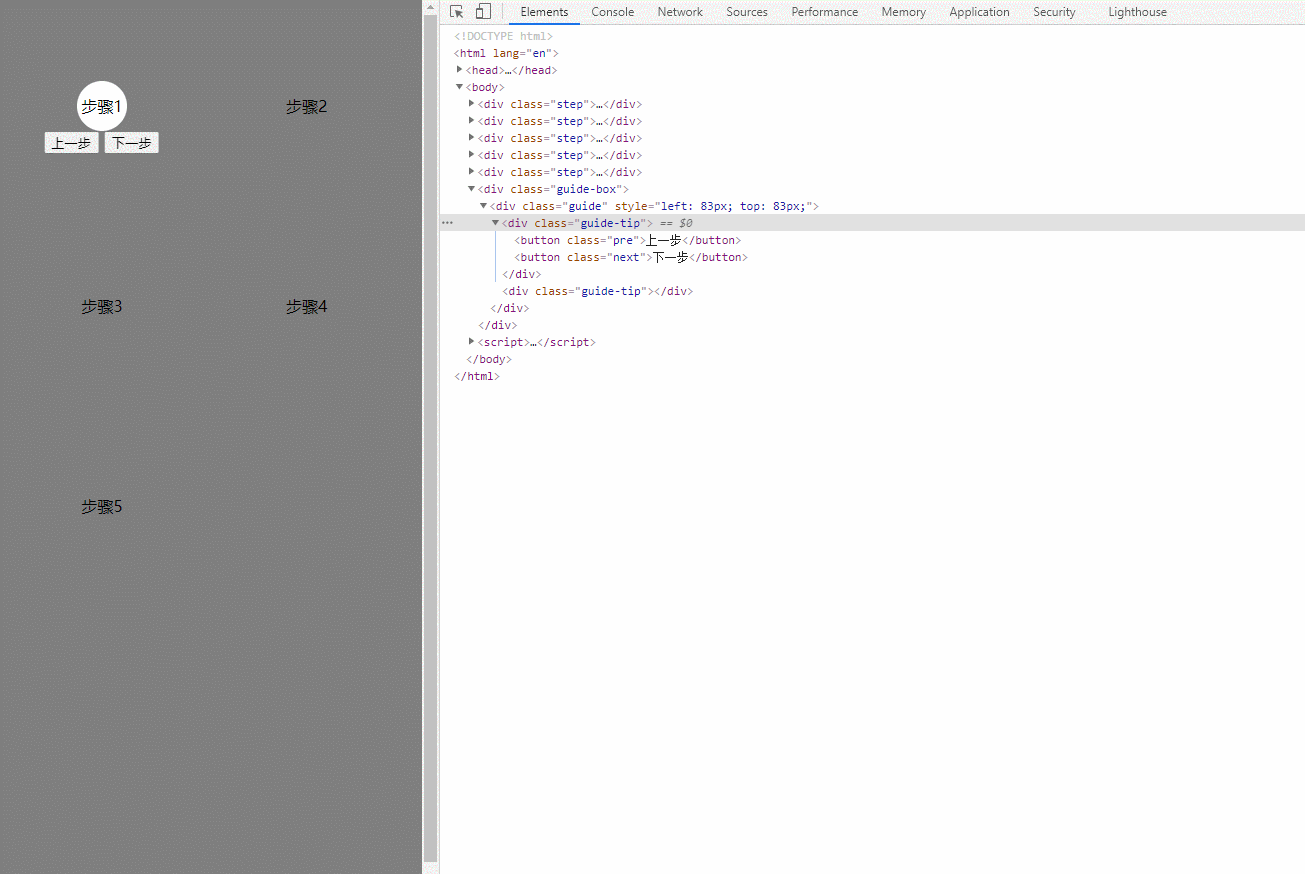Select the empty guide-tip div line
Viewport: 1305px width, 874px height.
click(x=598, y=291)
